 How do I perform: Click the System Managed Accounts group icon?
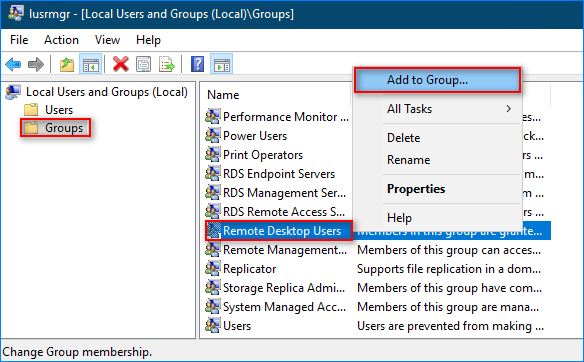coord(213,307)
